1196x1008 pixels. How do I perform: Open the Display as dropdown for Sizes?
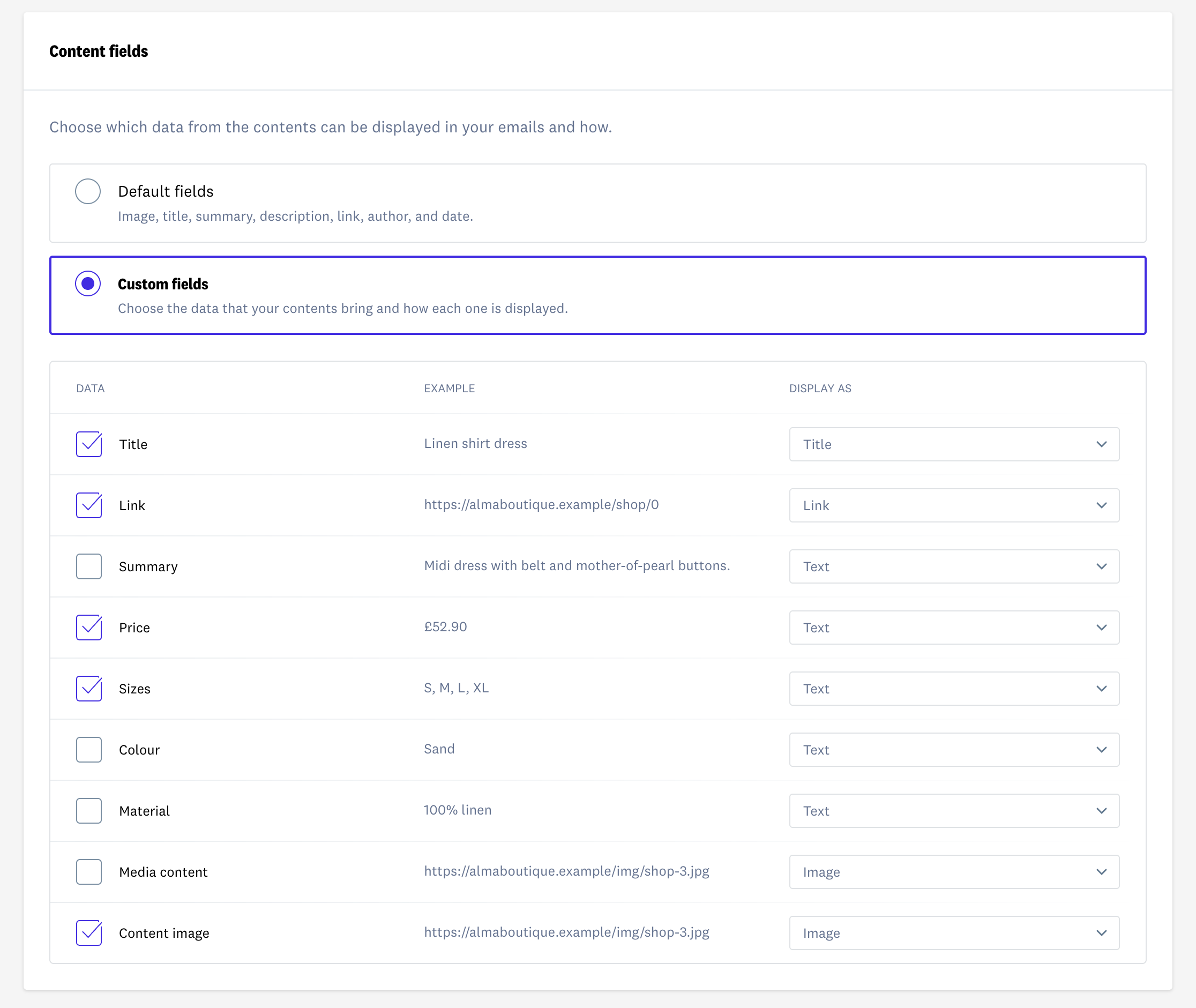tap(954, 689)
